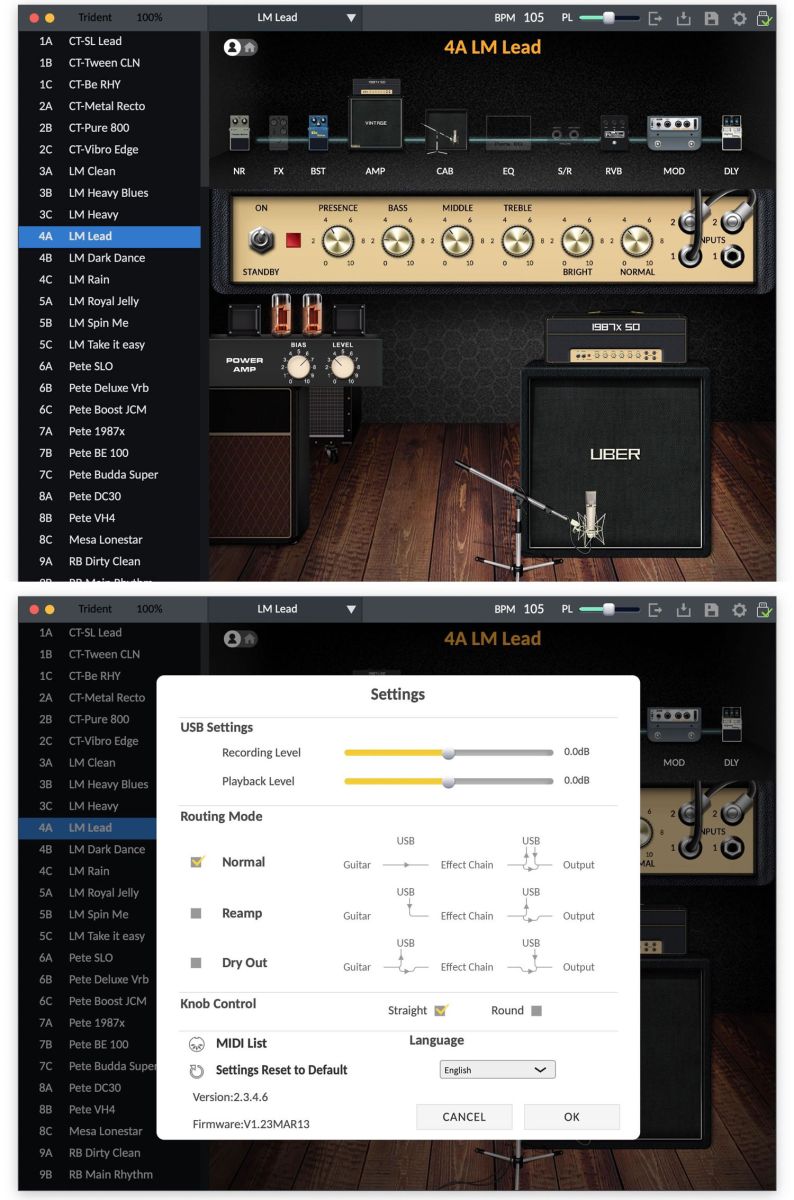Select the RVB reverb pedal
The image size is (794, 1200).
click(613, 132)
